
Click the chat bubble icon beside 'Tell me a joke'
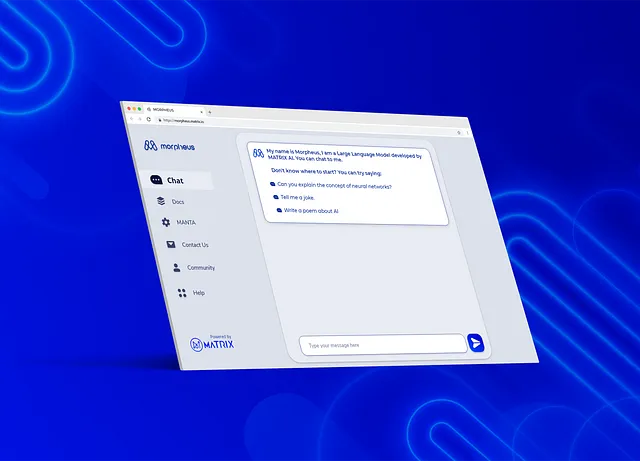tap(276, 197)
